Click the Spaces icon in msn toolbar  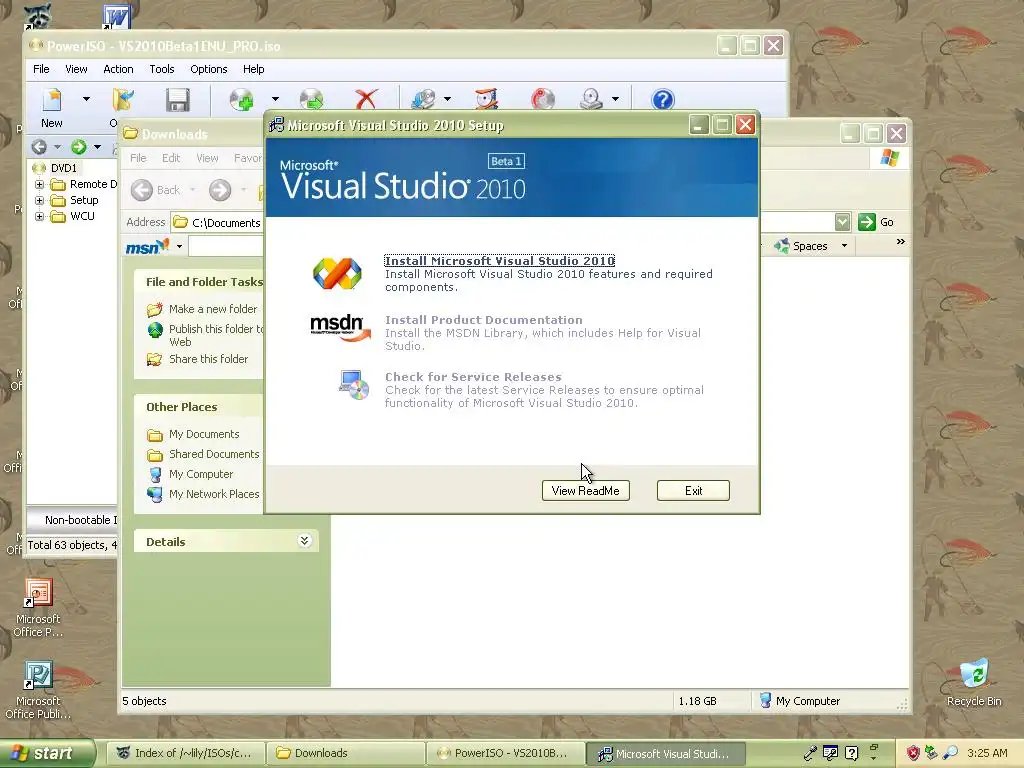(781, 246)
